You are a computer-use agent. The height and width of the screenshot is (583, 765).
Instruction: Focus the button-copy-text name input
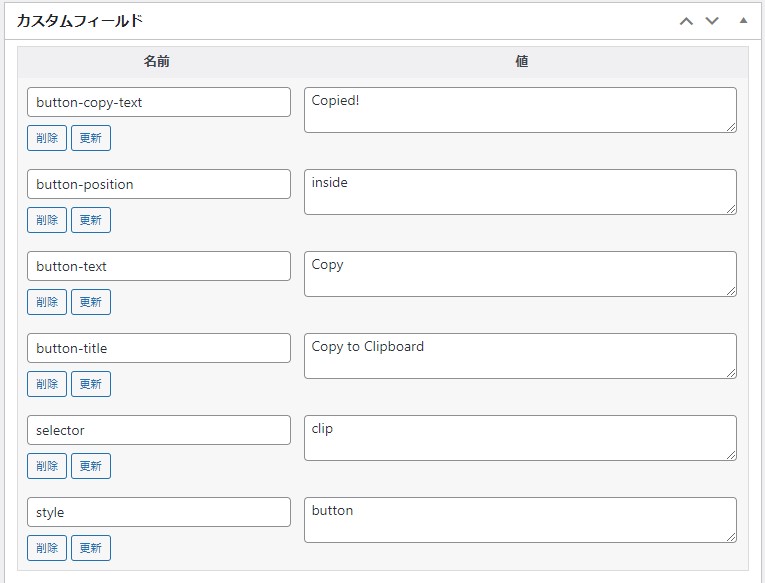[159, 102]
